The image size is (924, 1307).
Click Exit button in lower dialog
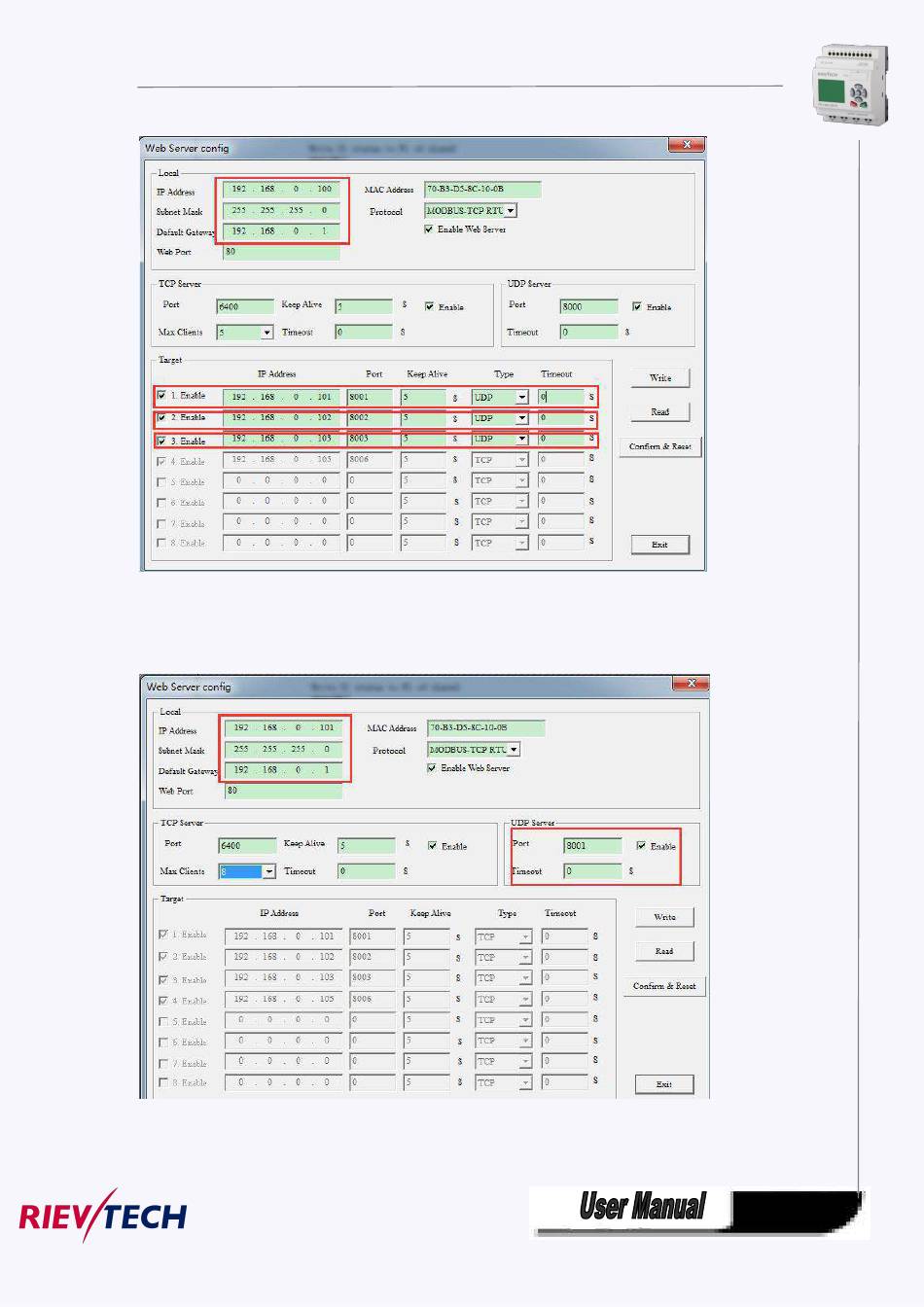pyautogui.click(x=664, y=1084)
